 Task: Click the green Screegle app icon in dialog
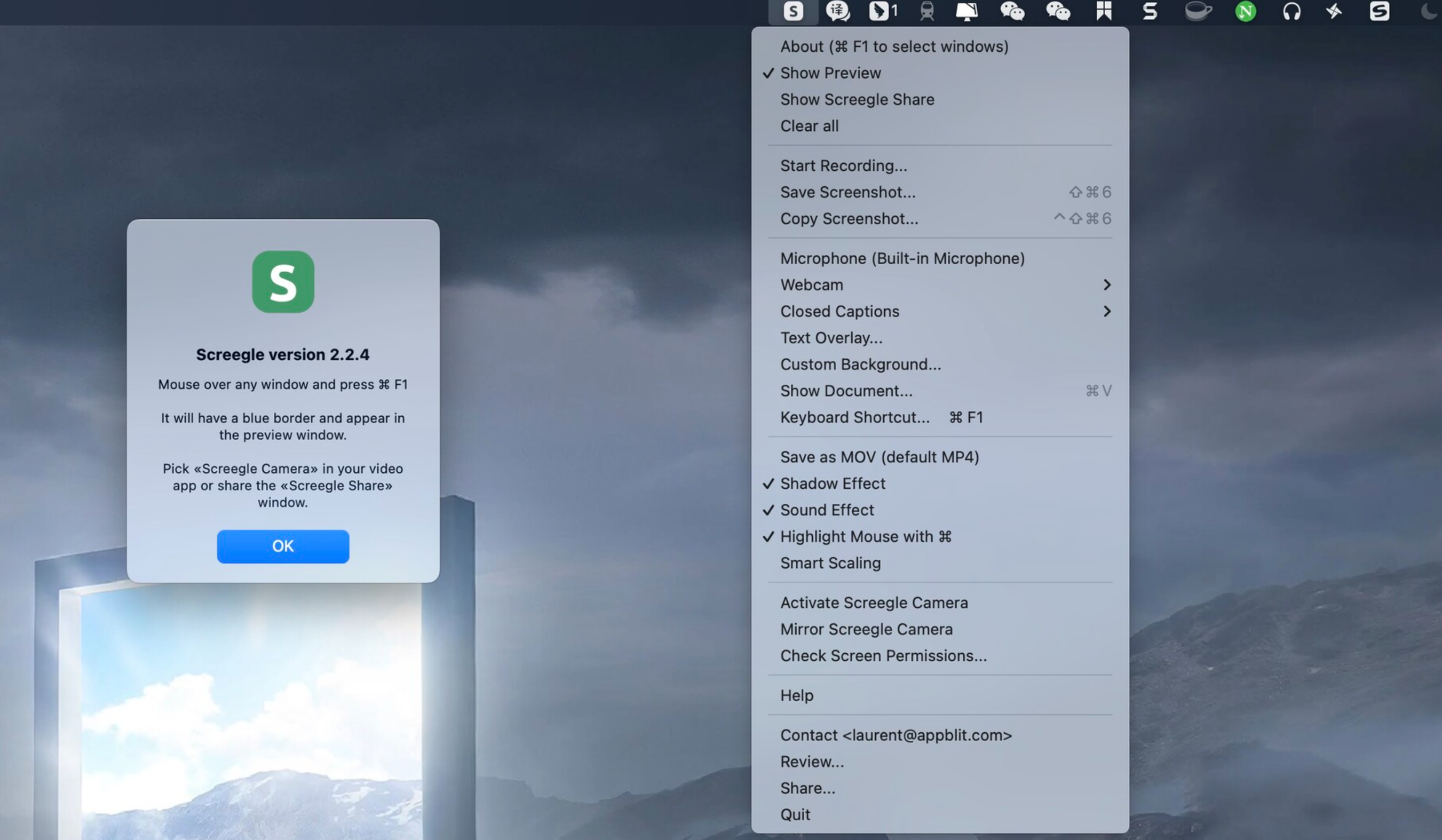(283, 282)
